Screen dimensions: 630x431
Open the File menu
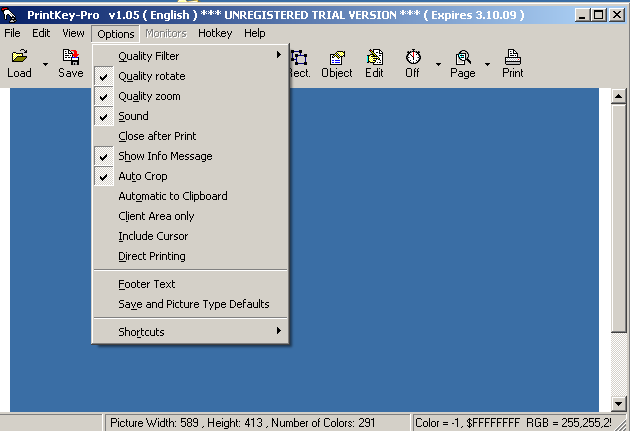click(x=12, y=33)
